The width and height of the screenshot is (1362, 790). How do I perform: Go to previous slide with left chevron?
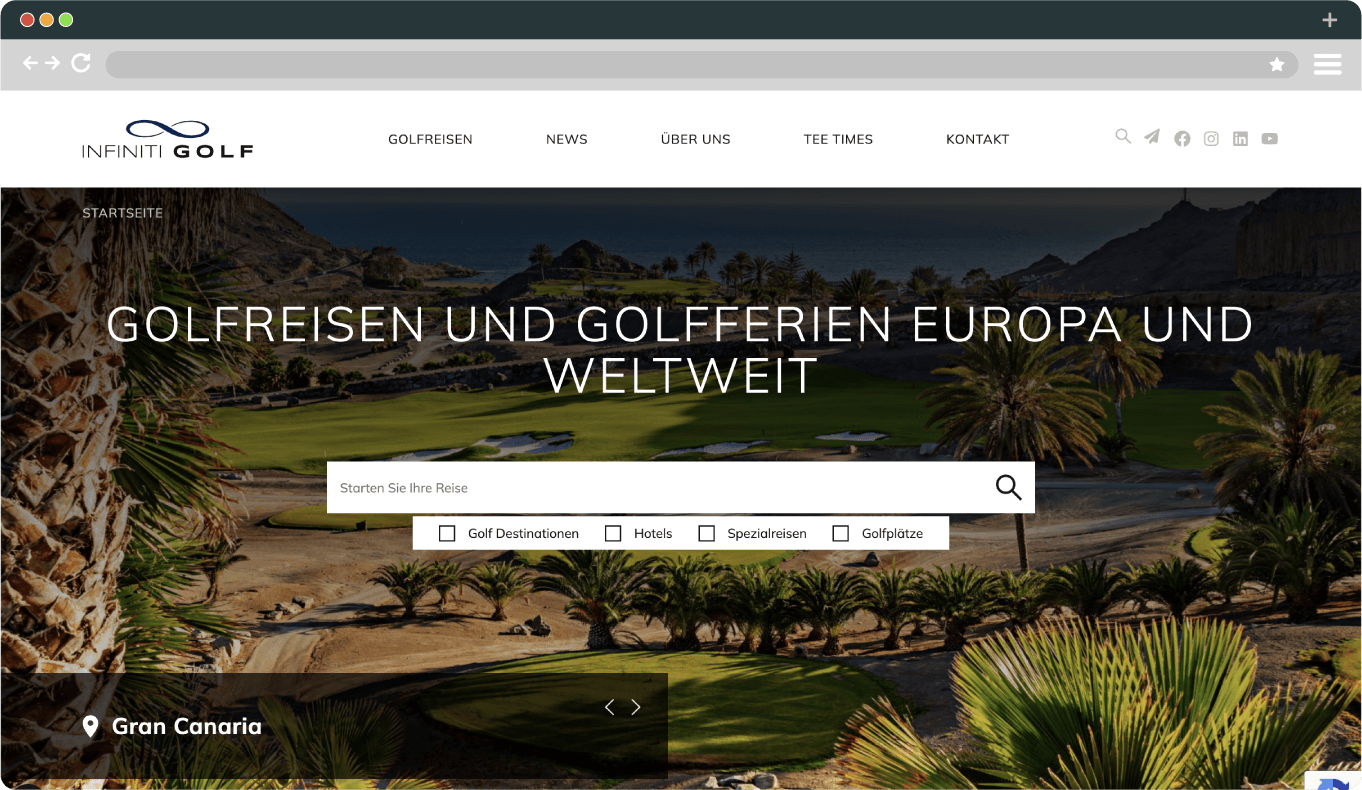click(x=609, y=707)
